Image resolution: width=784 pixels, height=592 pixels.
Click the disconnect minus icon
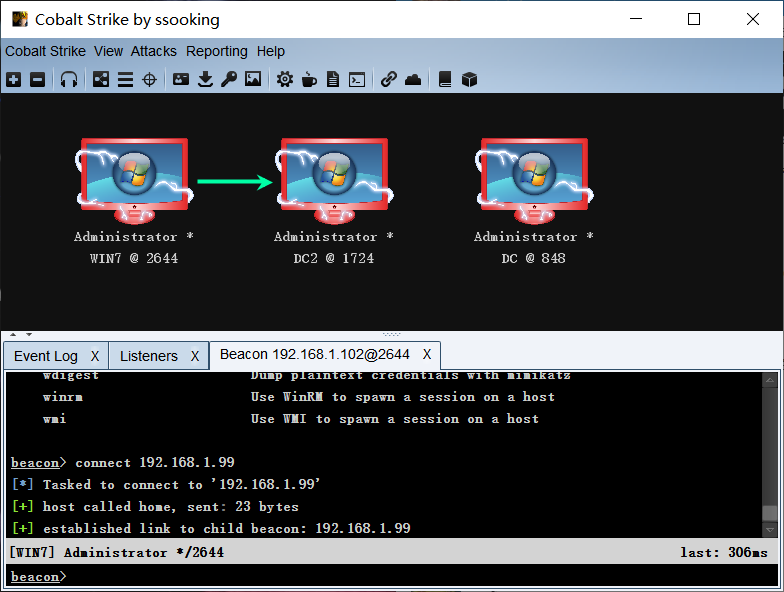pyautogui.click(x=38, y=79)
